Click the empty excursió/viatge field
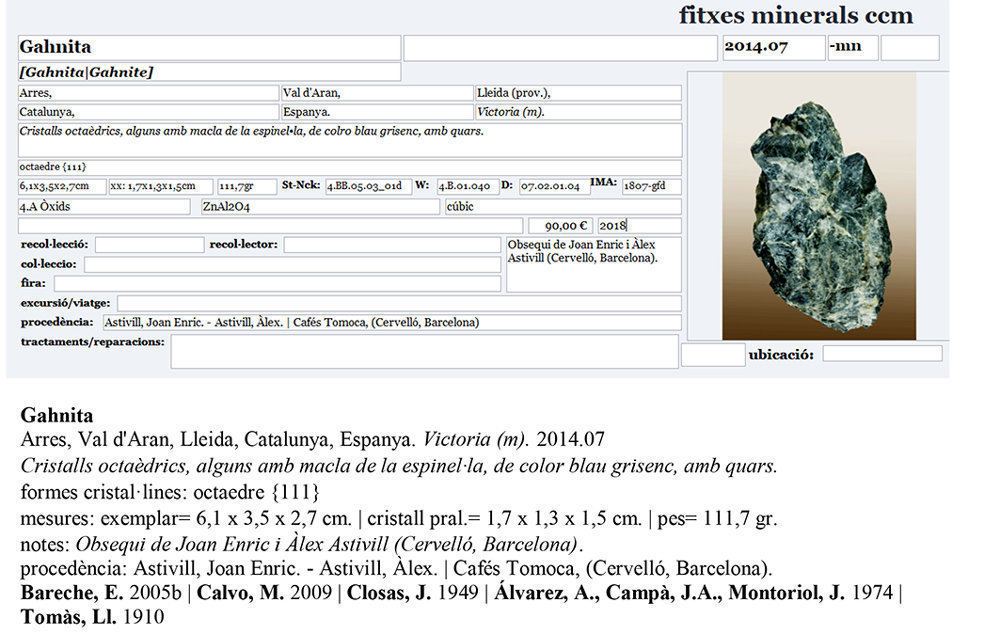The width and height of the screenshot is (1000, 634). pos(399,303)
